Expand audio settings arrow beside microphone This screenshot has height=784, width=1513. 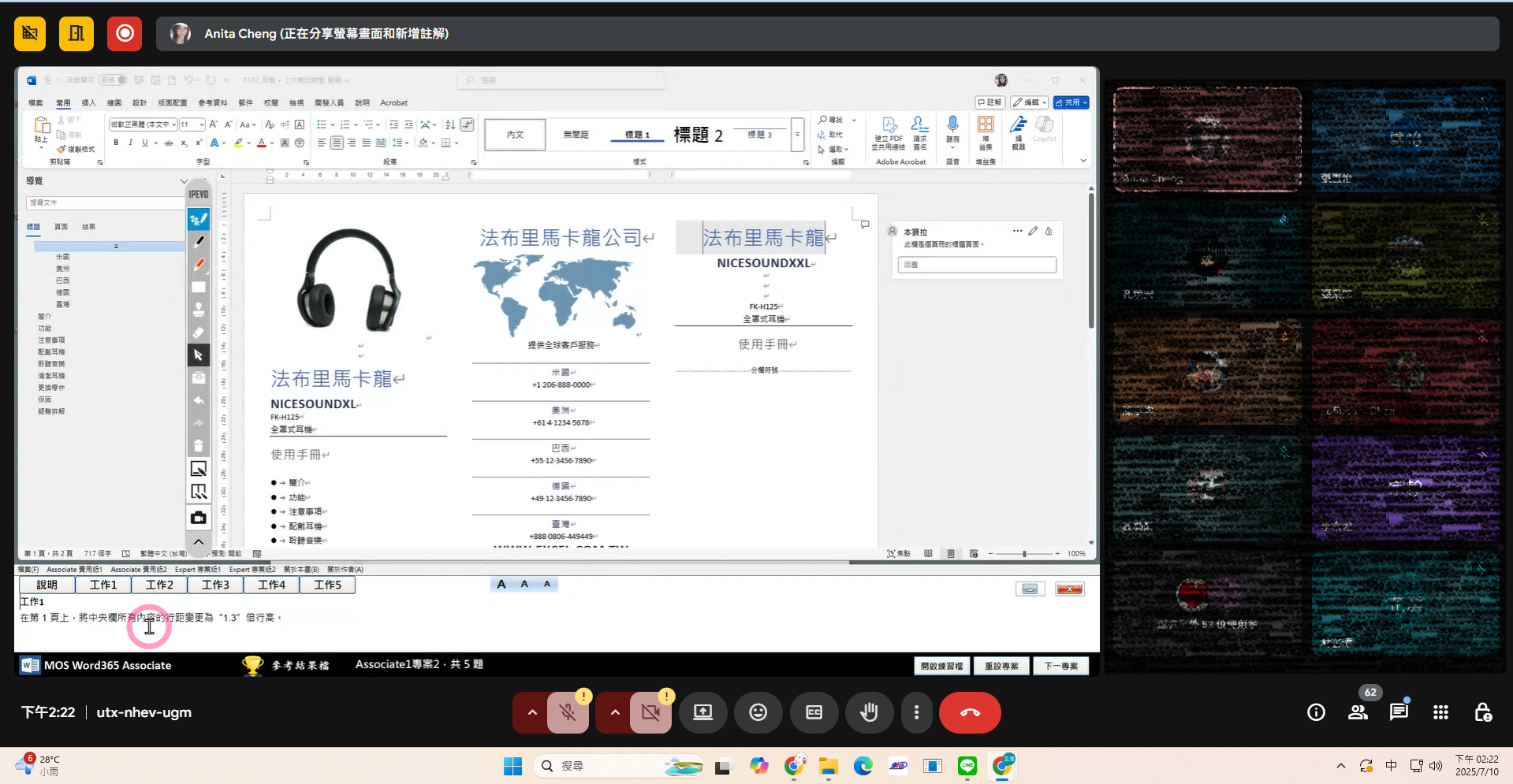click(x=532, y=712)
